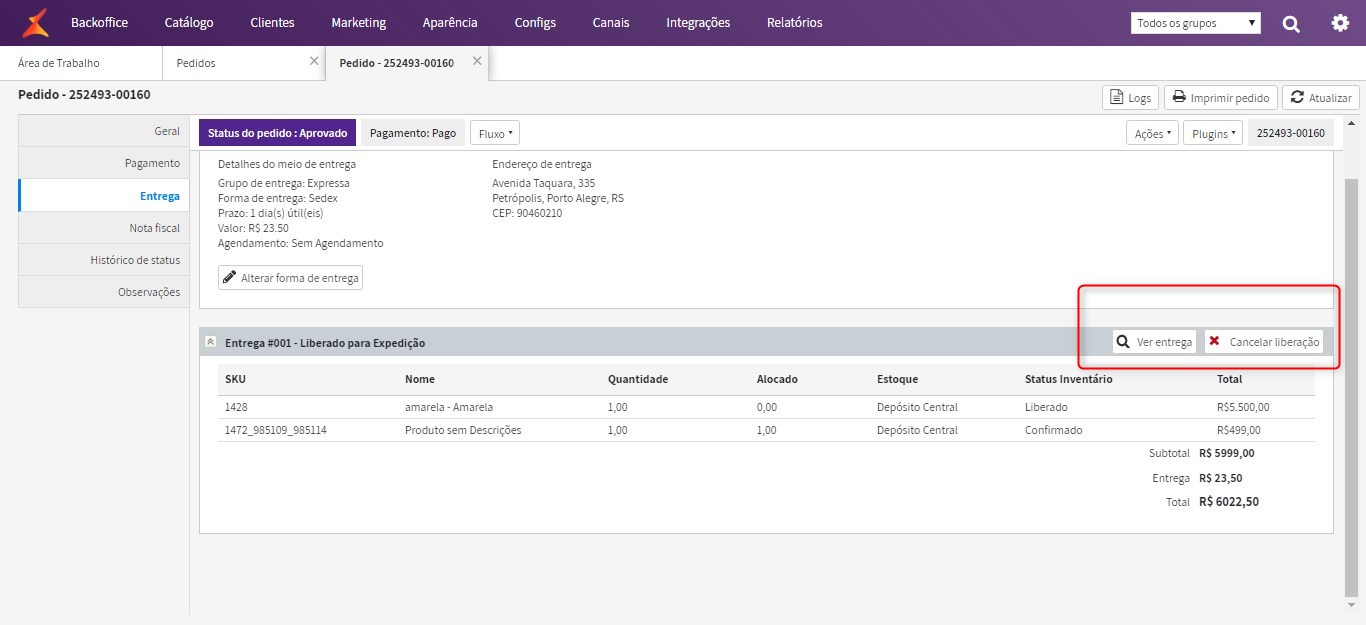Open the Aparência menu
Image resolution: width=1366 pixels, height=625 pixels.
450,22
